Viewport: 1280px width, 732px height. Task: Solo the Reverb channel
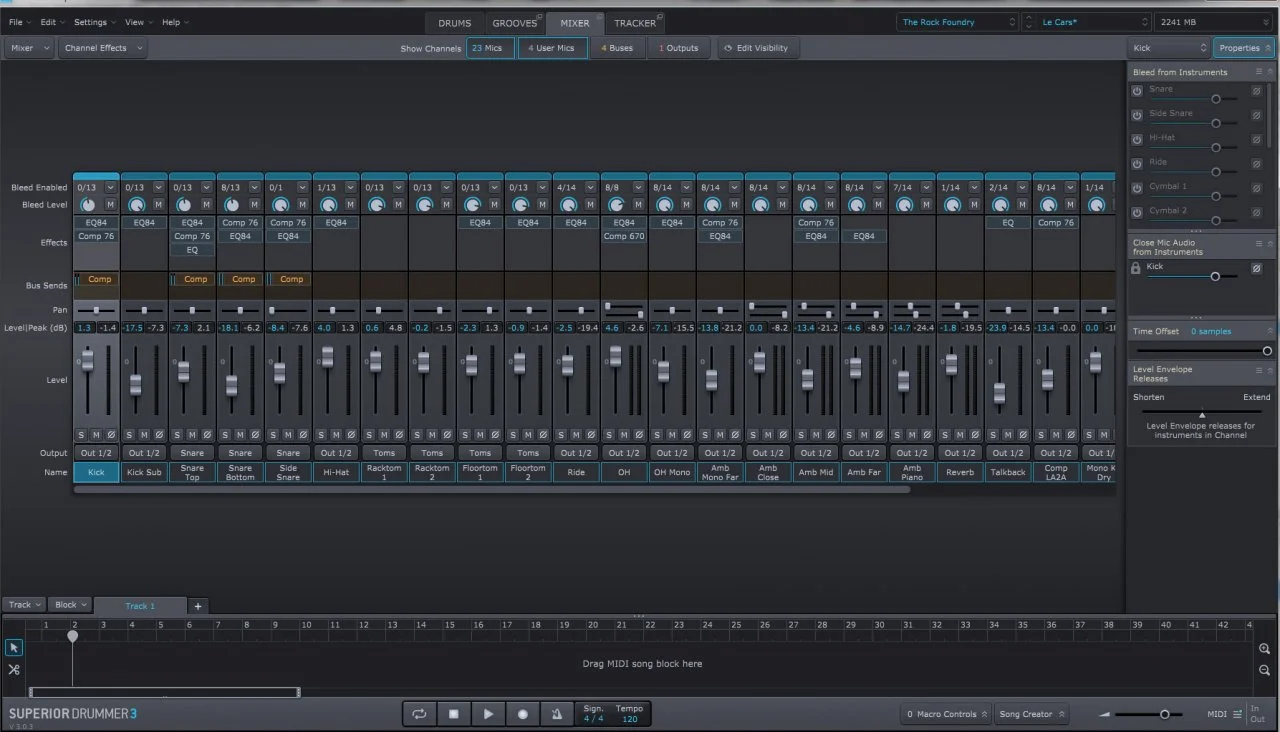pyautogui.click(x=945, y=434)
